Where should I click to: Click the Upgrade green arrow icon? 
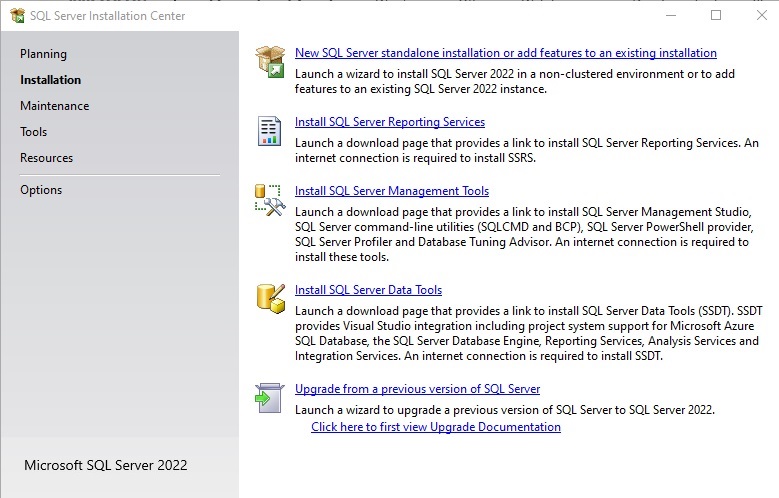tap(269, 397)
